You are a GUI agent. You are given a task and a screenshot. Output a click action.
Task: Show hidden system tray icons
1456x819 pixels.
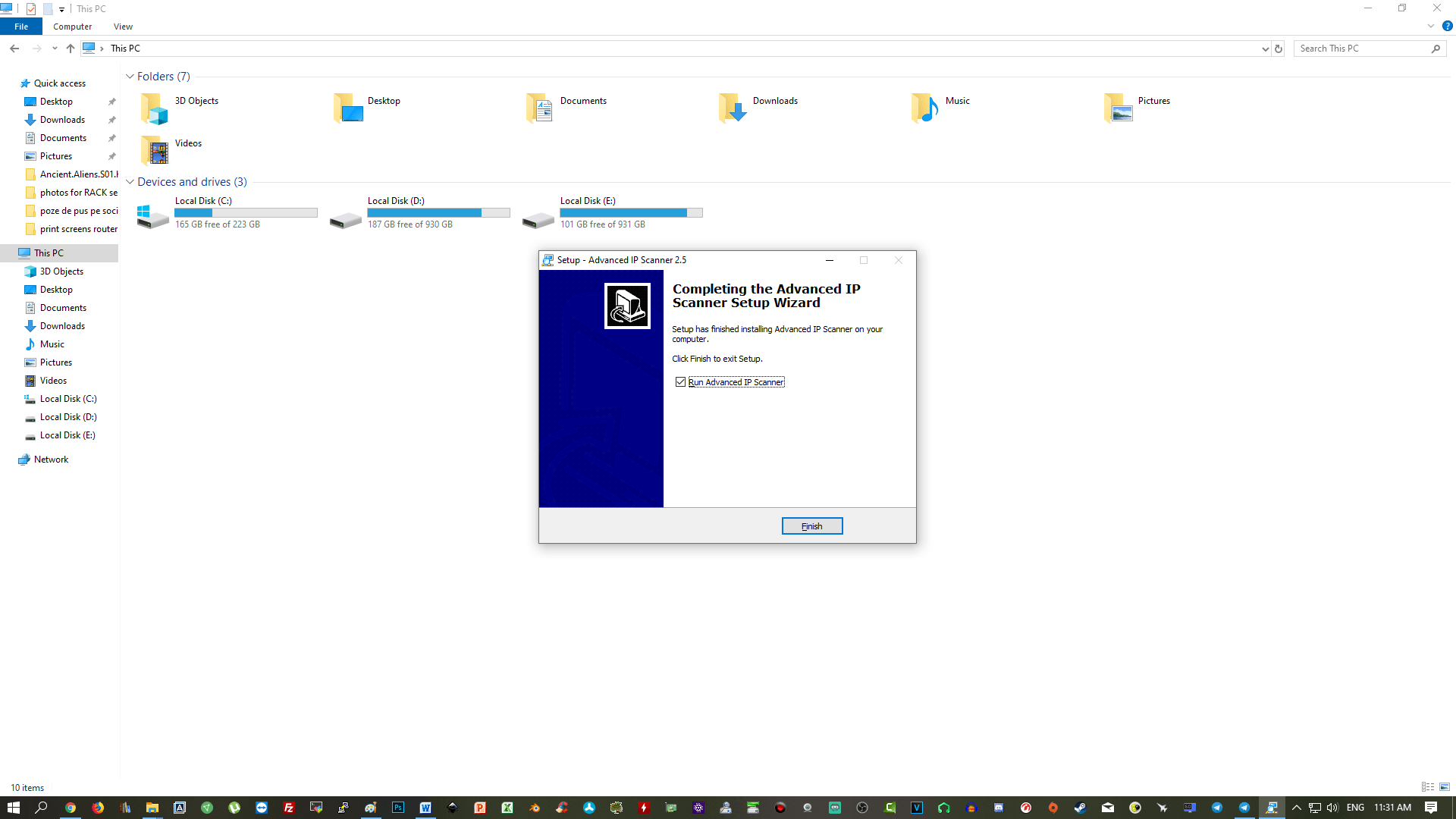click(x=1297, y=808)
